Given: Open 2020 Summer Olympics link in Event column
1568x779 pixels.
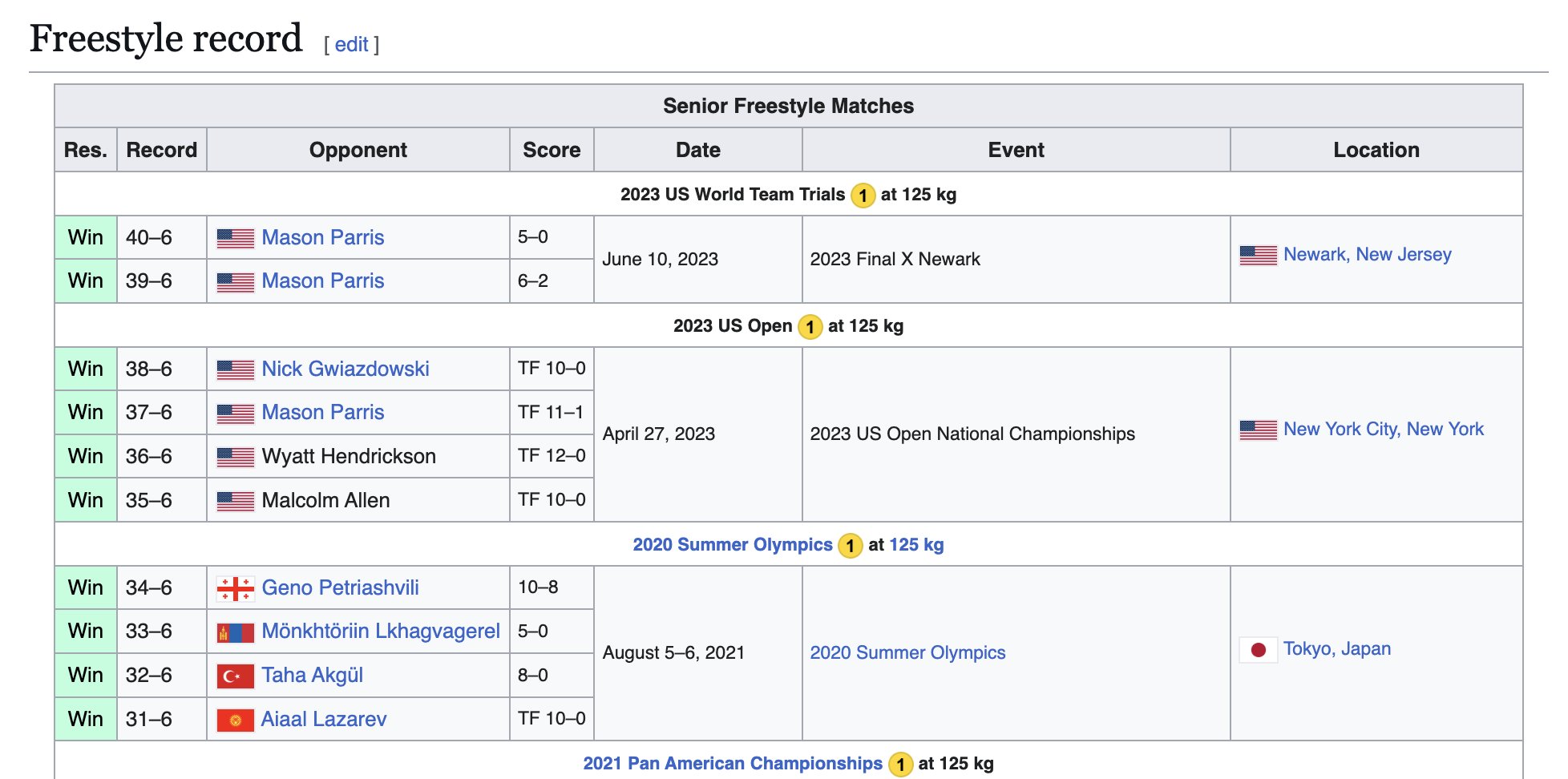Looking at the screenshot, I should click(x=907, y=652).
